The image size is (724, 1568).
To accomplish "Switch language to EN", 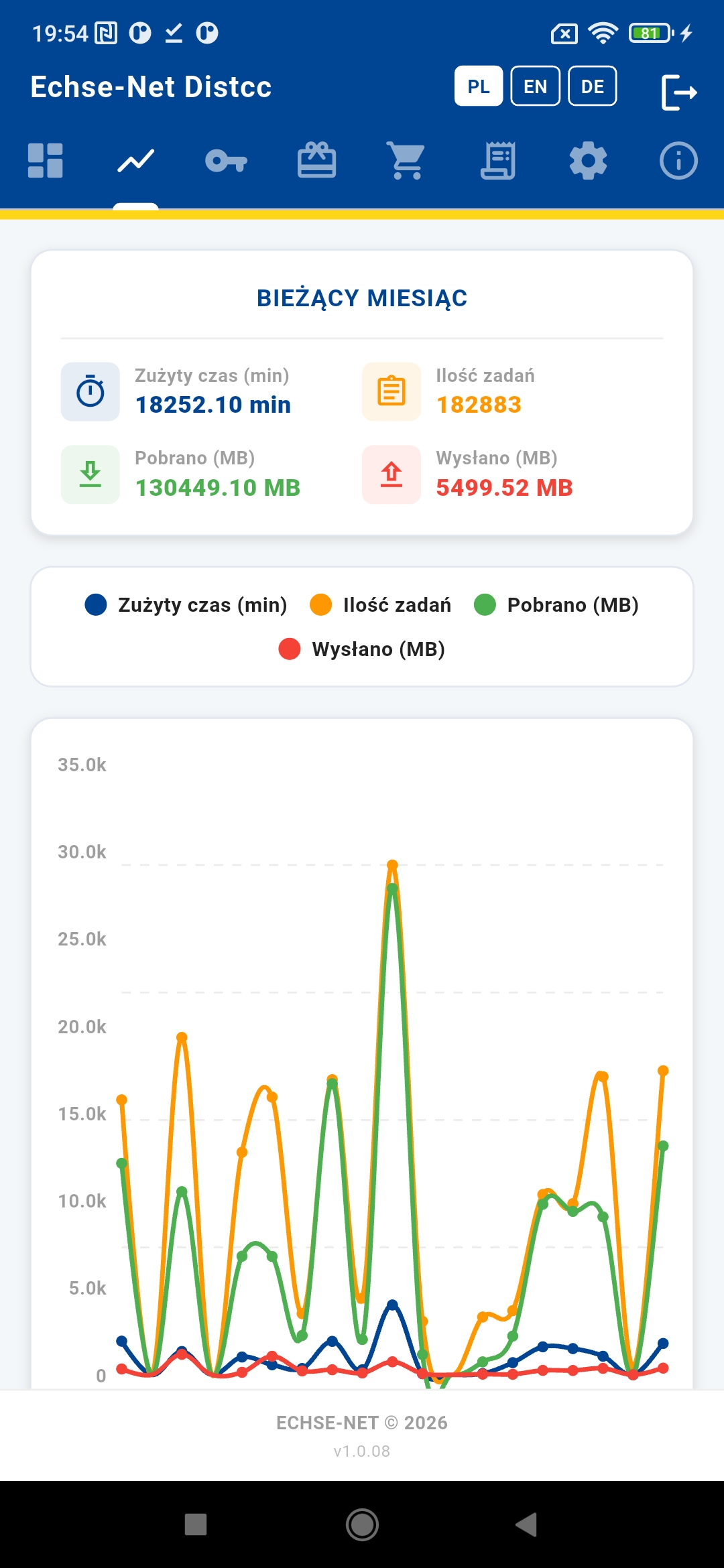I will tap(536, 86).
